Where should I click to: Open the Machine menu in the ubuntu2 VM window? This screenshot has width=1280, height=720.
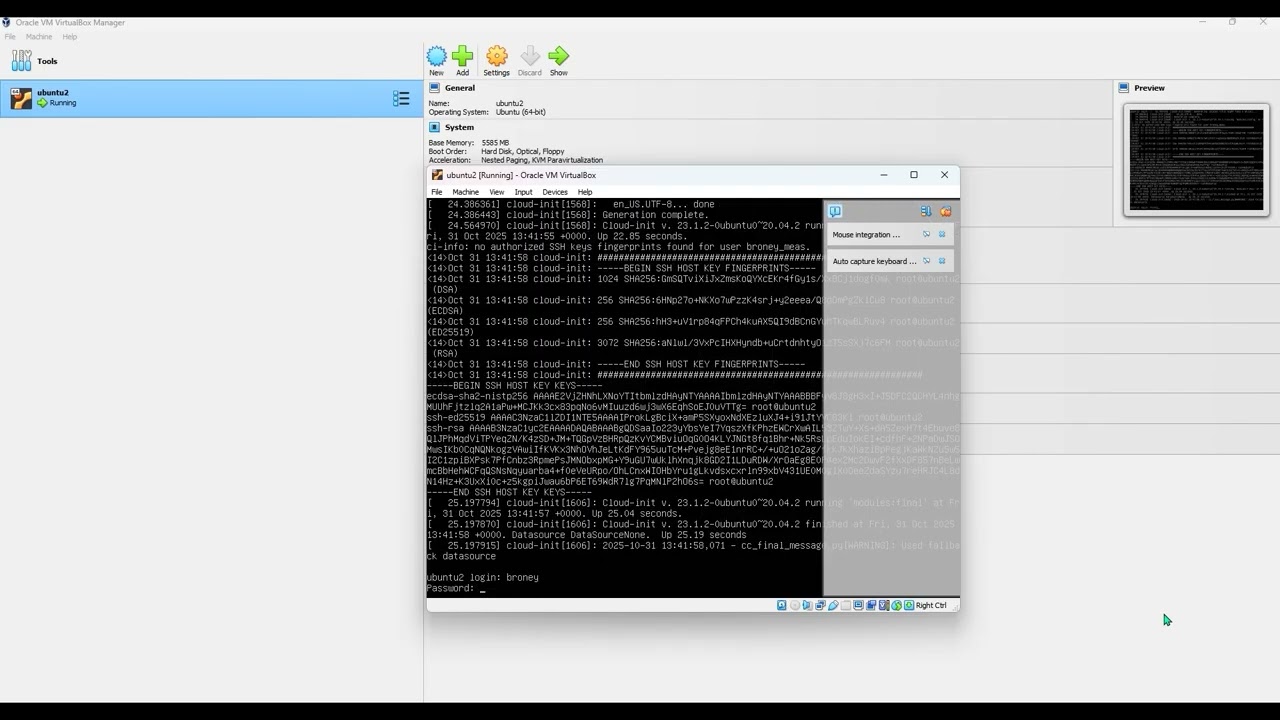465,192
